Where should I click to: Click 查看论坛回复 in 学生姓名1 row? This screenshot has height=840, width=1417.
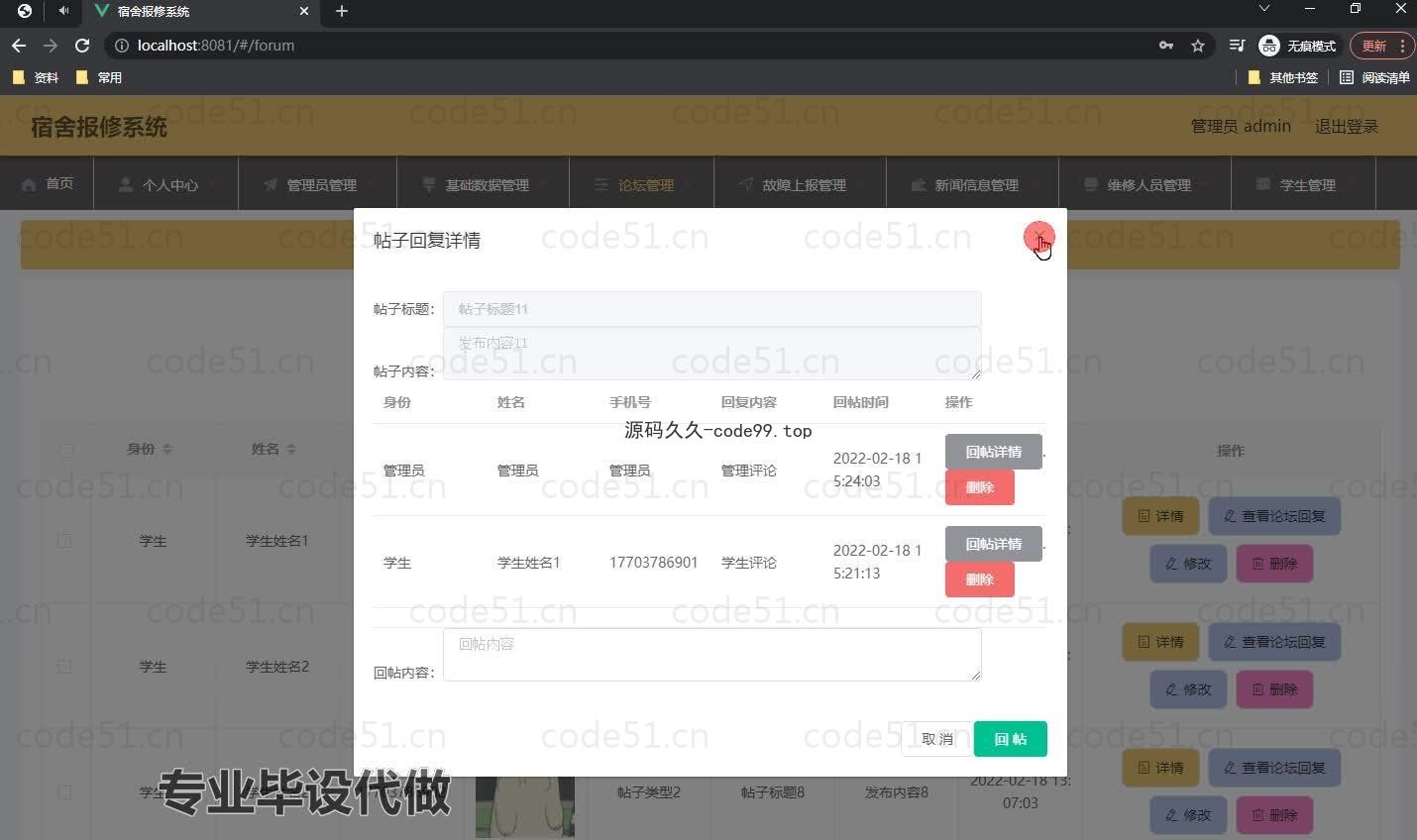(1274, 516)
